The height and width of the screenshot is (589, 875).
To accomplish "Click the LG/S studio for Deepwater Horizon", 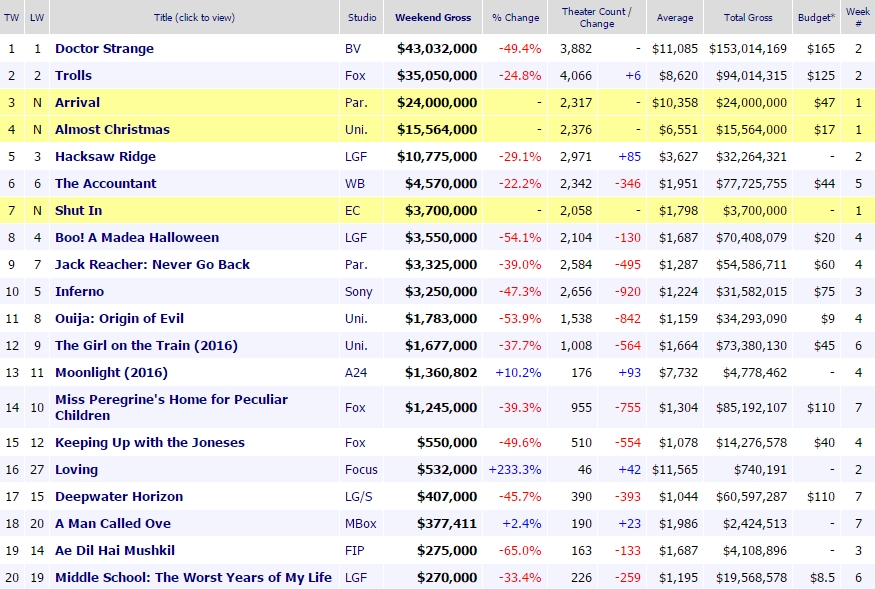I will (x=358, y=497).
